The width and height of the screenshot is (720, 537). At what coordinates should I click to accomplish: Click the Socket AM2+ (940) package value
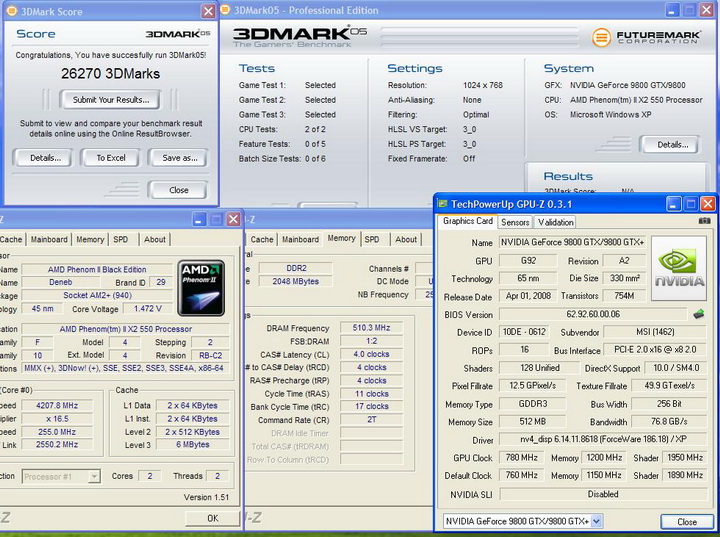97,295
